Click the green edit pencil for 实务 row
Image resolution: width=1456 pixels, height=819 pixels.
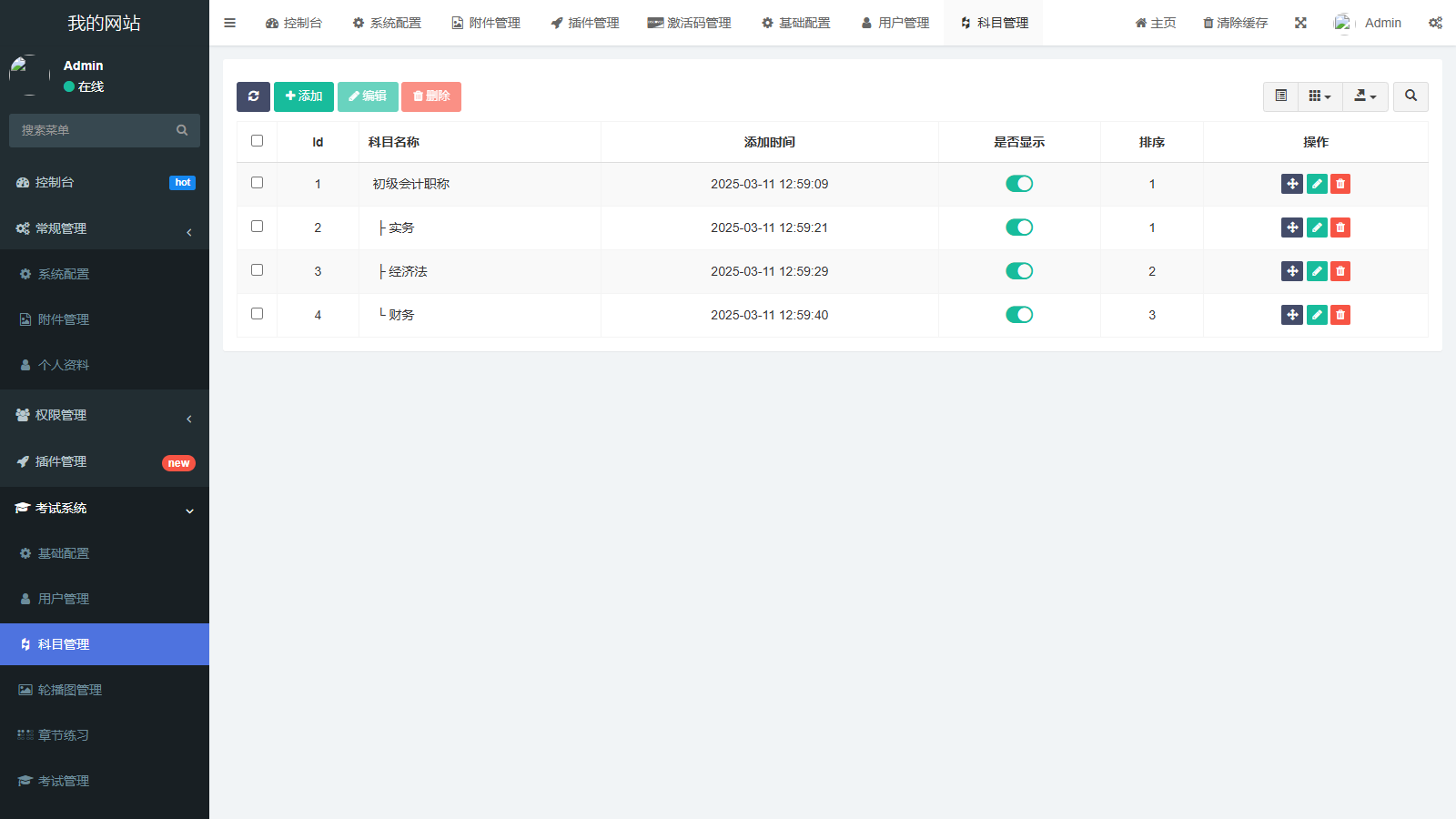tap(1316, 227)
